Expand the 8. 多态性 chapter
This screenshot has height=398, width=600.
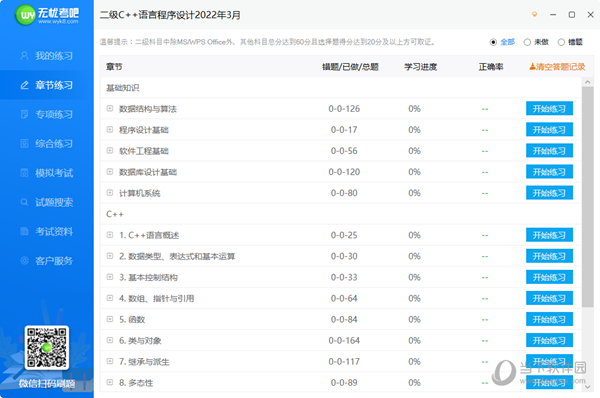point(110,382)
